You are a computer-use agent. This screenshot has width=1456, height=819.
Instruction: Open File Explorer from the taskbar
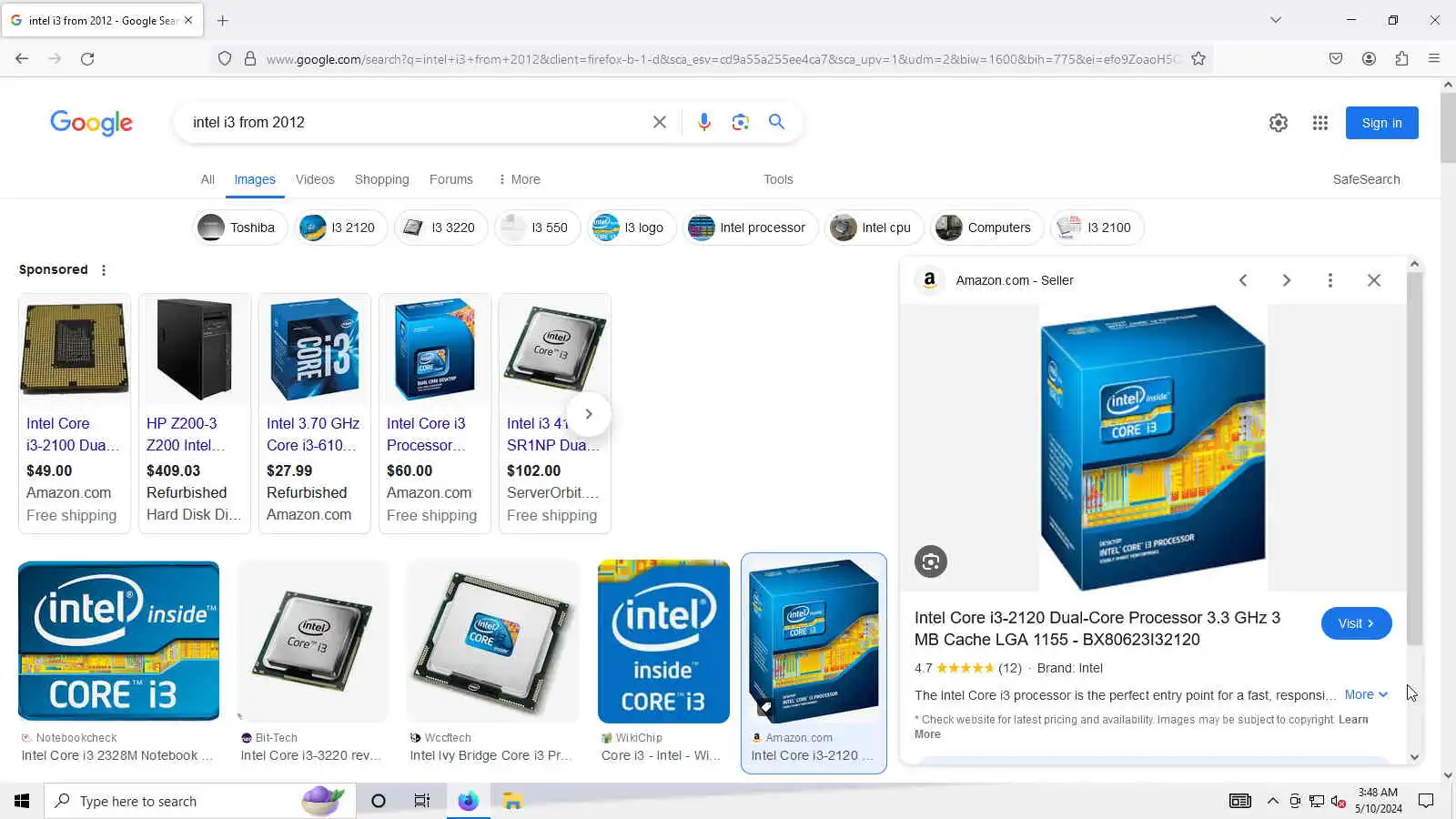point(512,801)
